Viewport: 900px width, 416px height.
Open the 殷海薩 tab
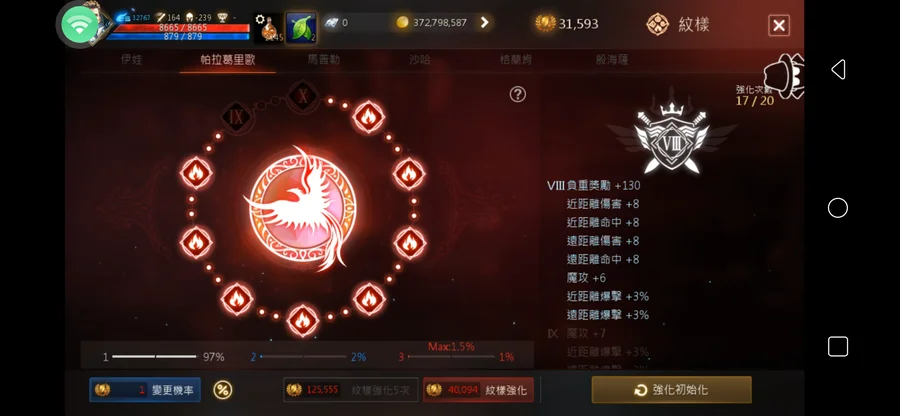(x=612, y=60)
